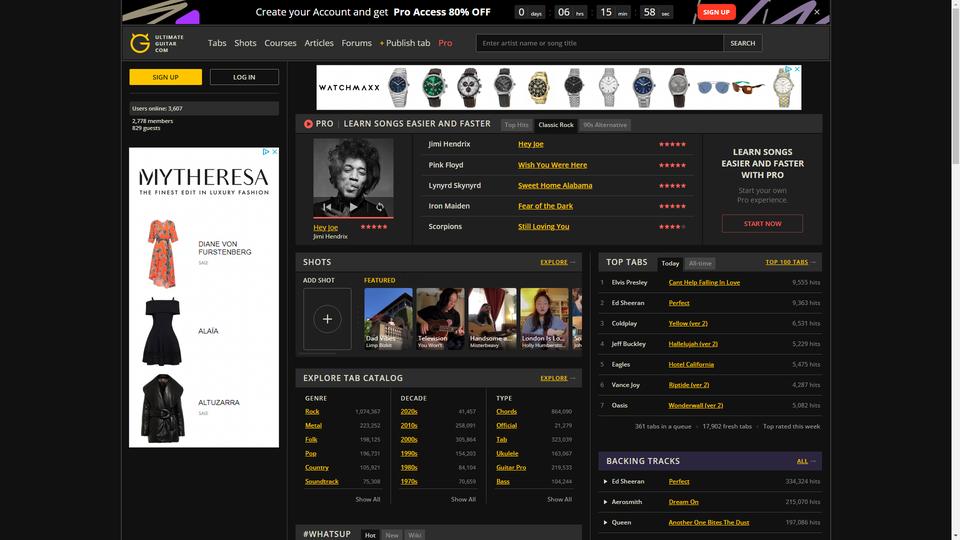The image size is (960, 540).
Task: Click the yellow SIGN UP sidebar button
Action: point(165,77)
